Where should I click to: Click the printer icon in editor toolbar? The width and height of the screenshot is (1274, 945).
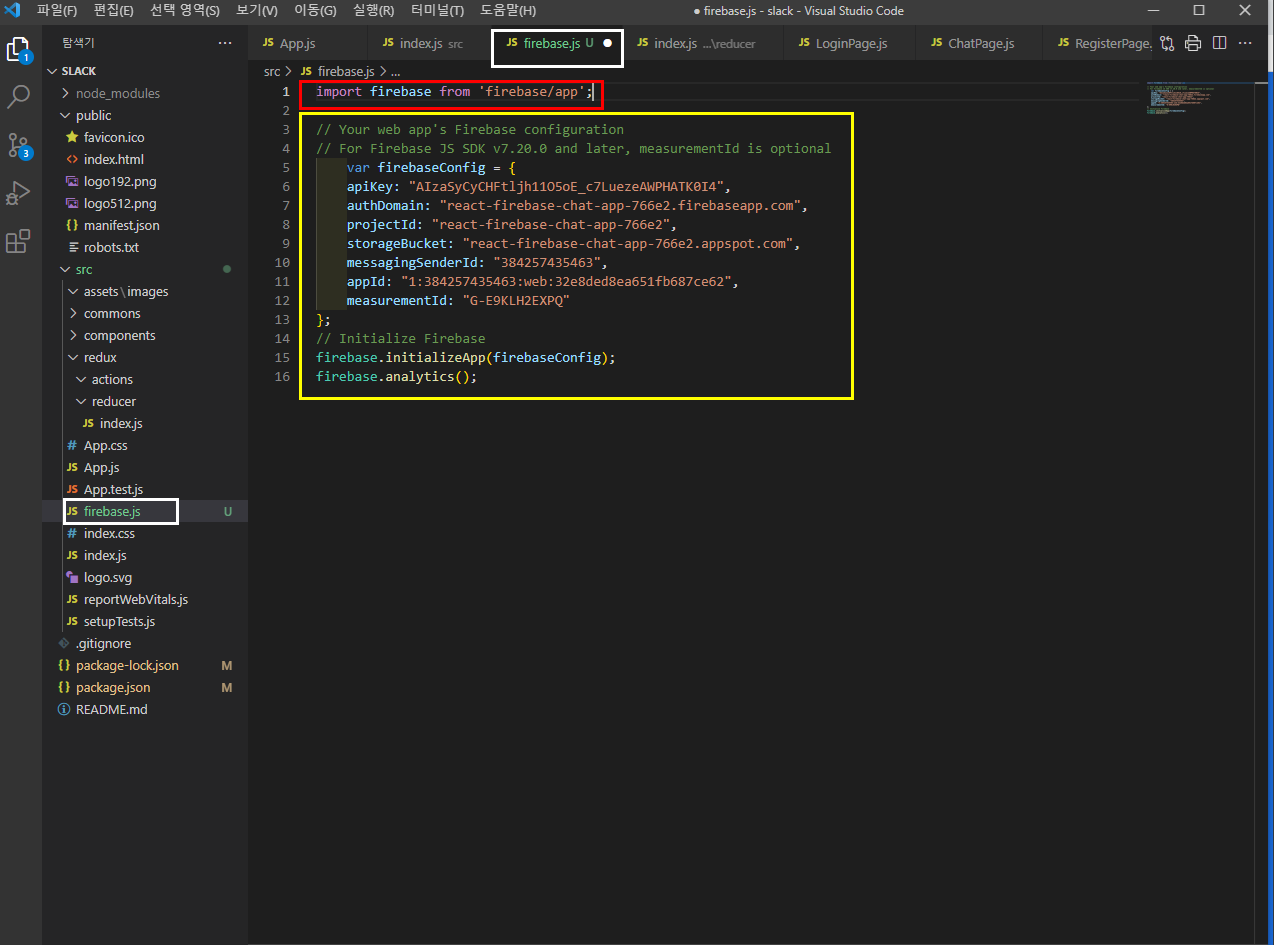(1193, 43)
